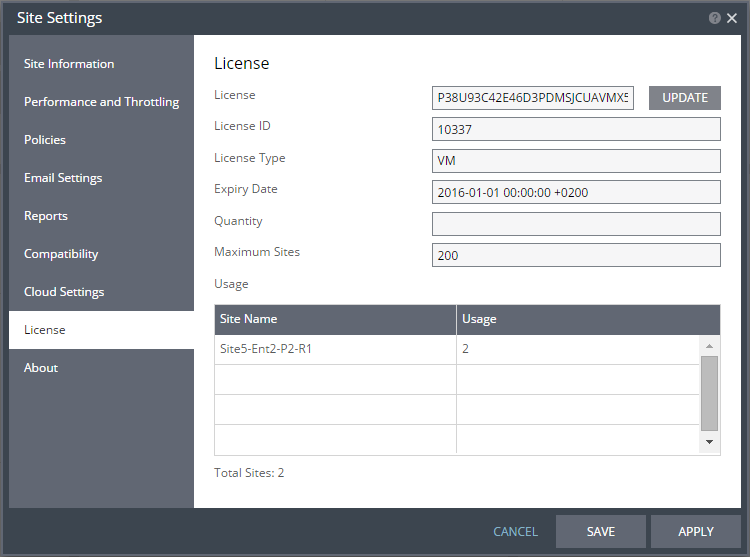
Task: Open the Policies section
Action: point(101,140)
